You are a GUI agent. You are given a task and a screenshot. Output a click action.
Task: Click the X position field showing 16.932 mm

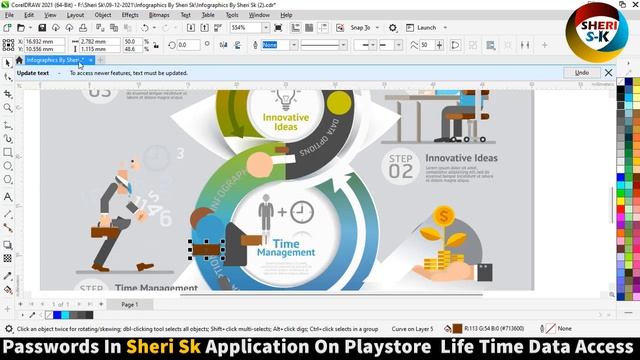coord(44,41)
